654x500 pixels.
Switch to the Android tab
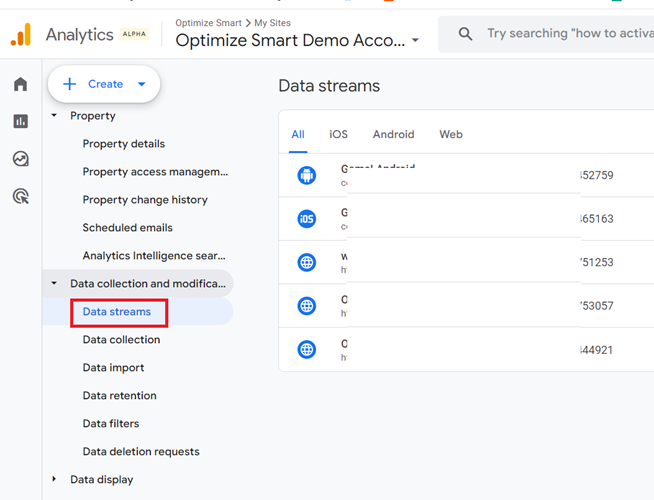(x=393, y=134)
